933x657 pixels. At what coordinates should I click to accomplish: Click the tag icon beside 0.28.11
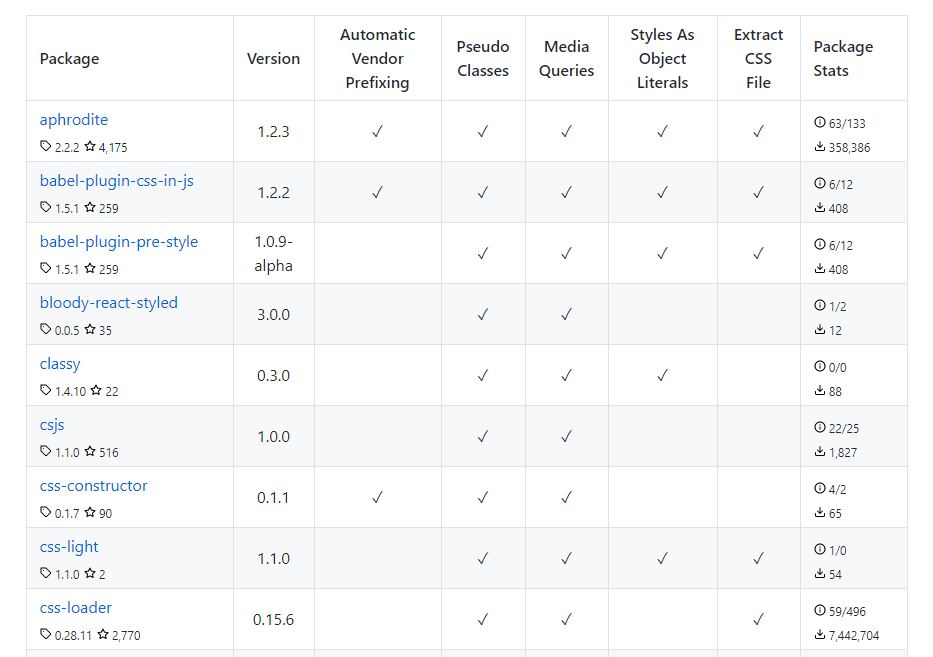[x=46, y=635]
